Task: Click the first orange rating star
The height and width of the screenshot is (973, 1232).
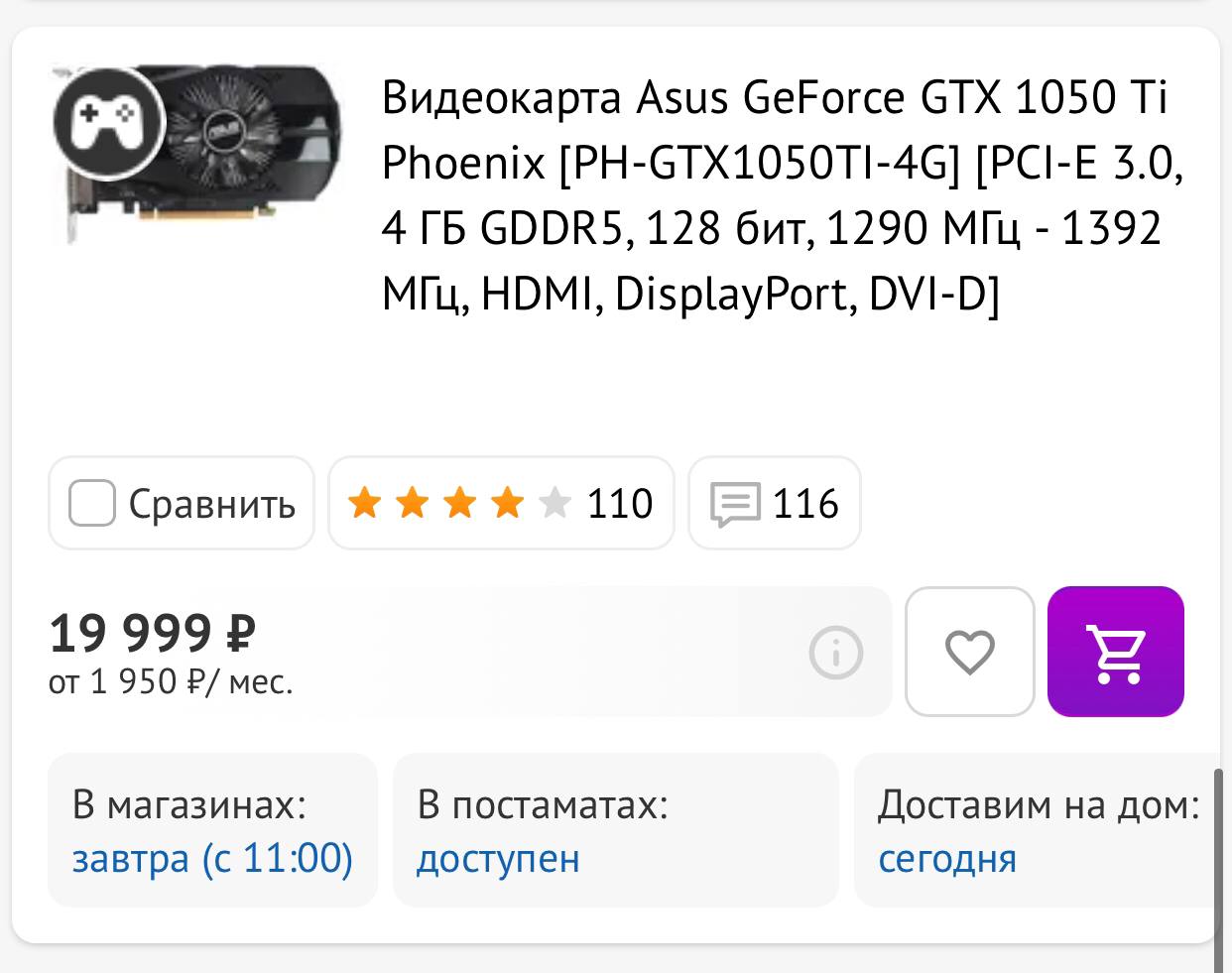Action: [365, 504]
